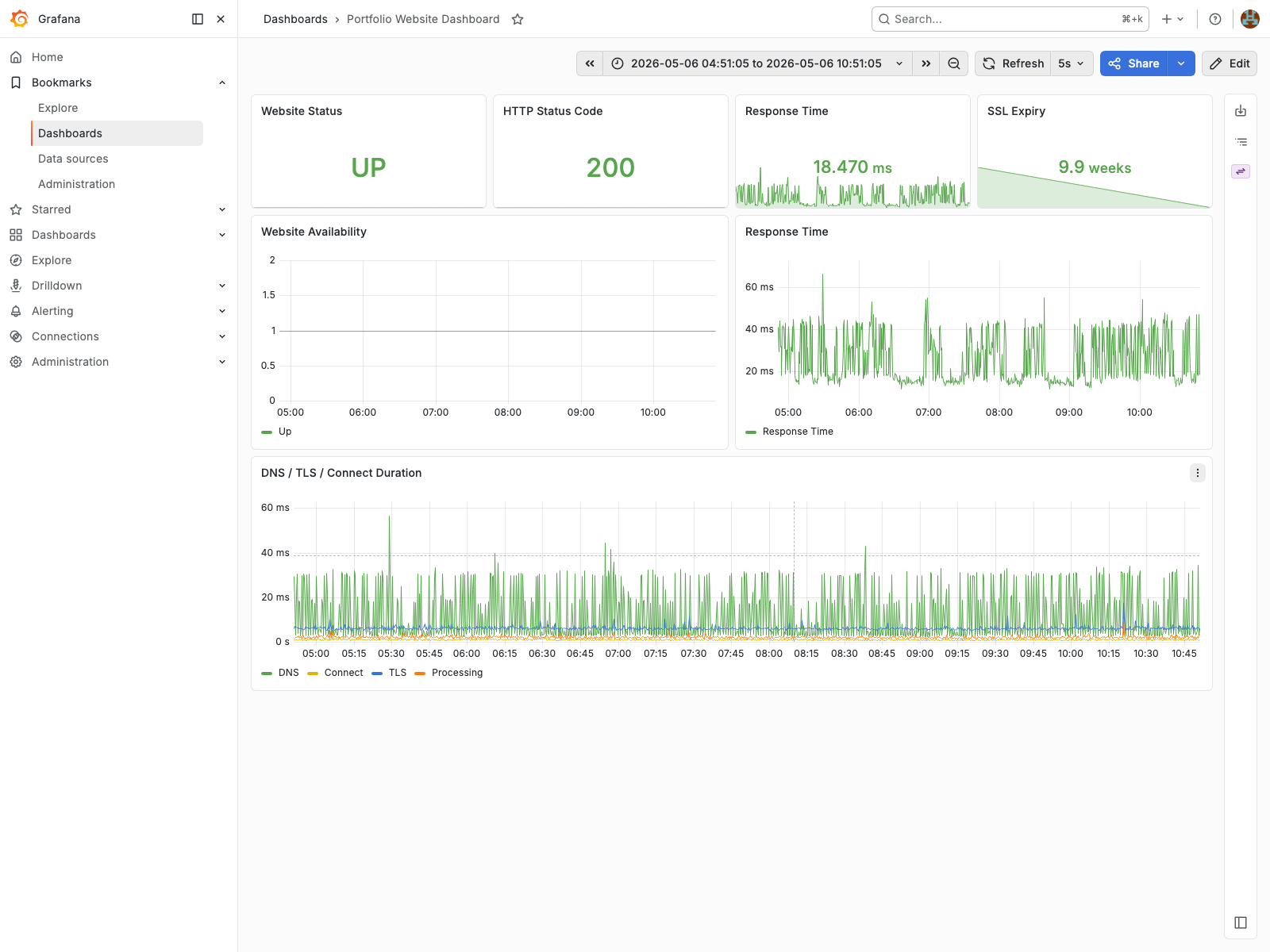Open export dashboard icon in right toolbar
Viewport: 1270px width, 952px height.
tap(1241, 111)
